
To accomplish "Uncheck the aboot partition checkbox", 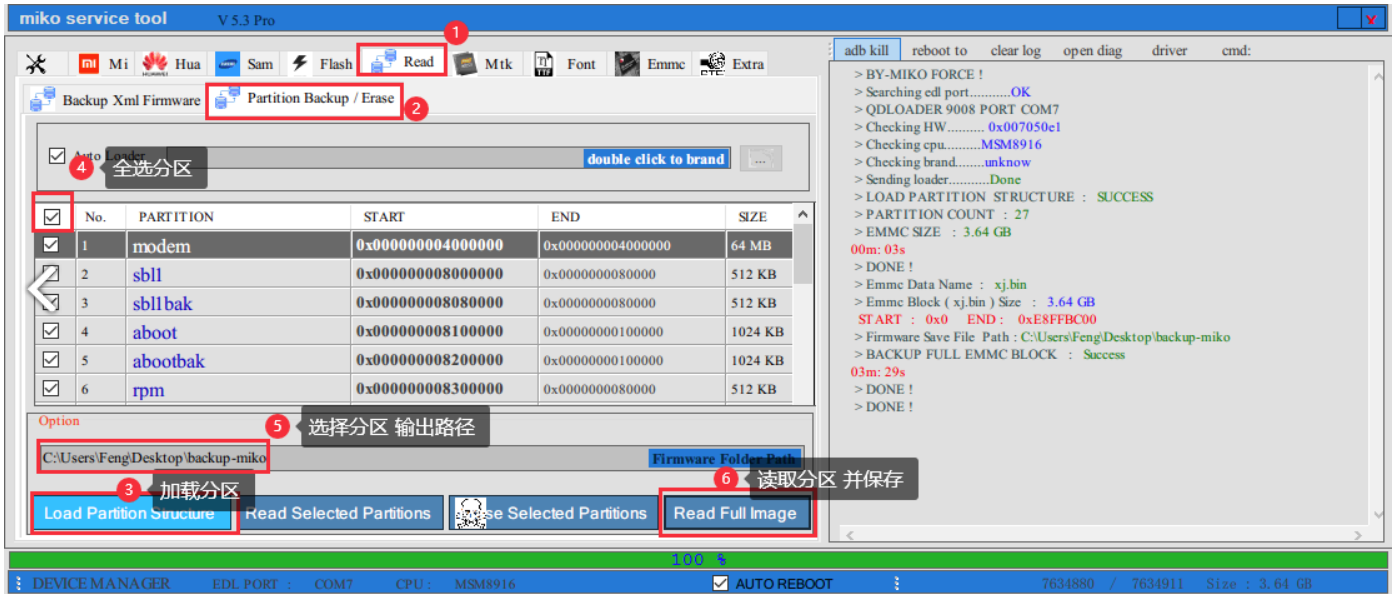I will pos(51,331).
